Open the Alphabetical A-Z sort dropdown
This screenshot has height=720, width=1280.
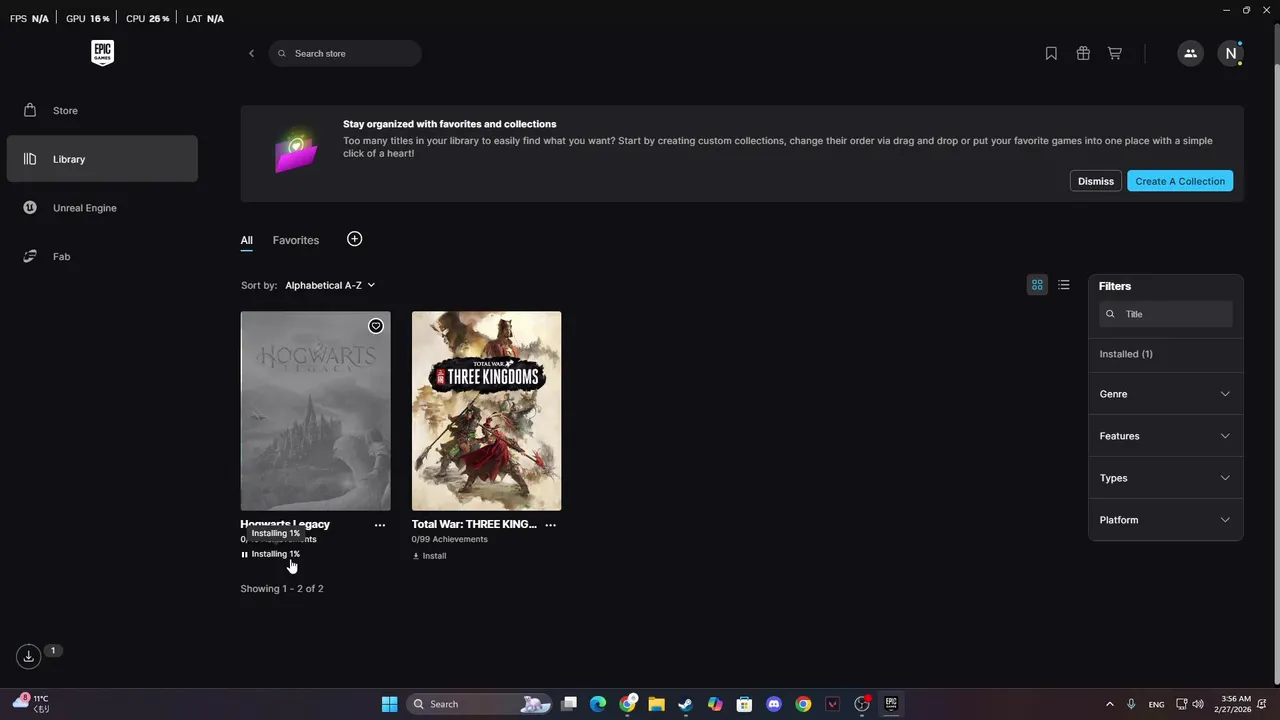coord(330,285)
